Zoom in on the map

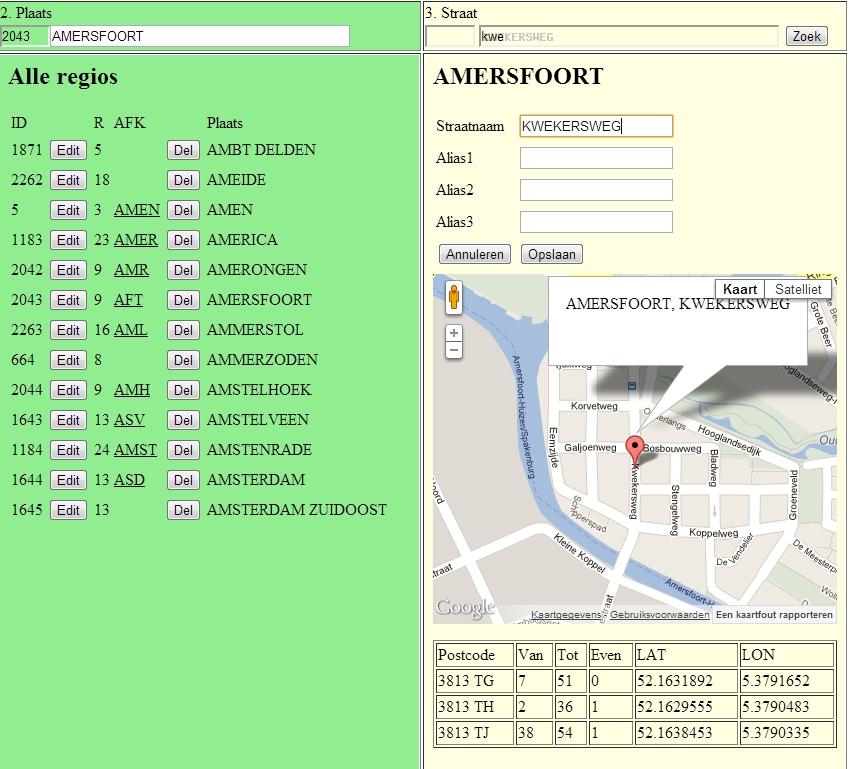click(x=454, y=333)
